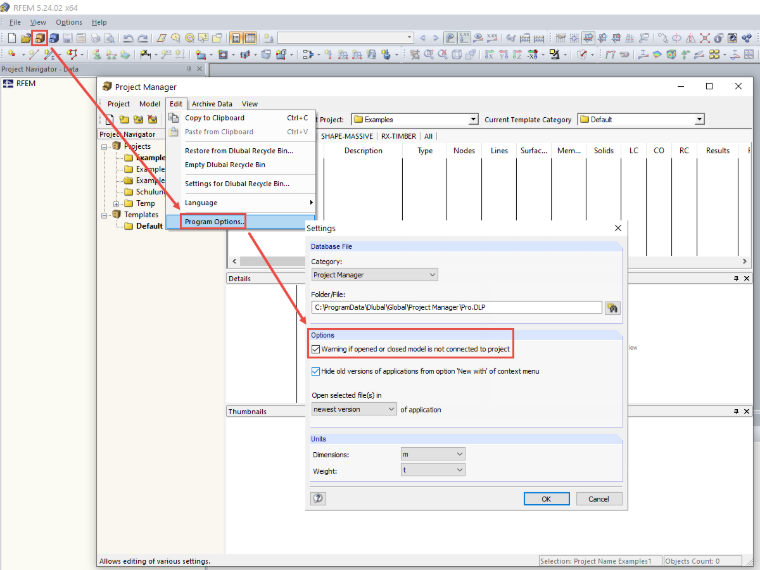This screenshot has height=570, width=760.
Task: Toggle Hide old versions of applications checkbox
Action: point(316,371)
